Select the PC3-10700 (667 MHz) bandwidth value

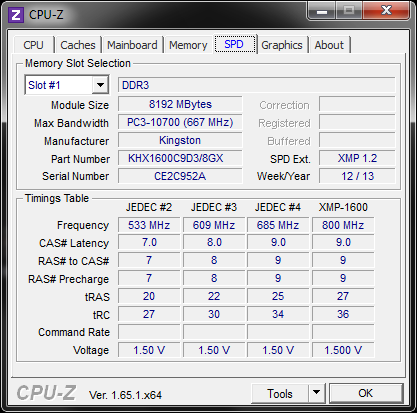[x=180, y=122]
